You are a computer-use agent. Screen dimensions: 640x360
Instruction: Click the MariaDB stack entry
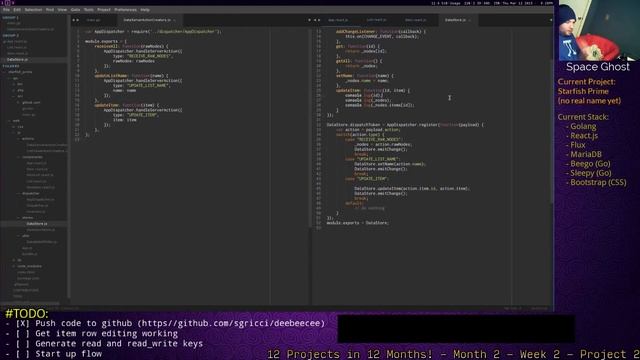tap(586, 154)
